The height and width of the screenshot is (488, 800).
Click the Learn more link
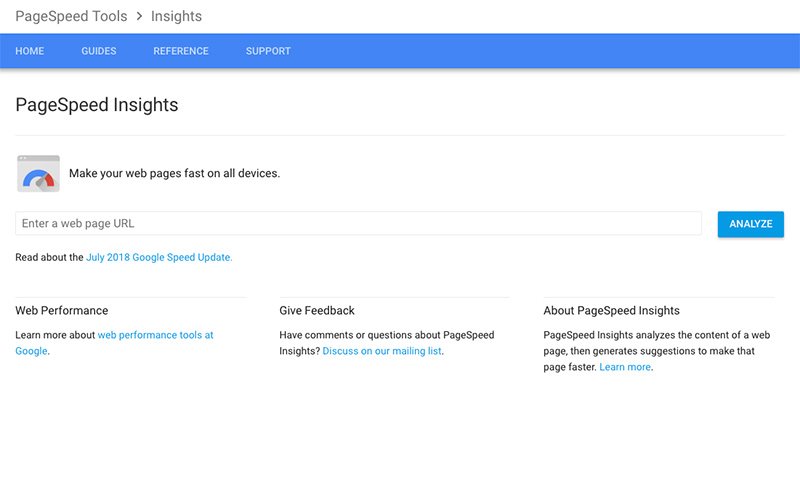point(625,367)
